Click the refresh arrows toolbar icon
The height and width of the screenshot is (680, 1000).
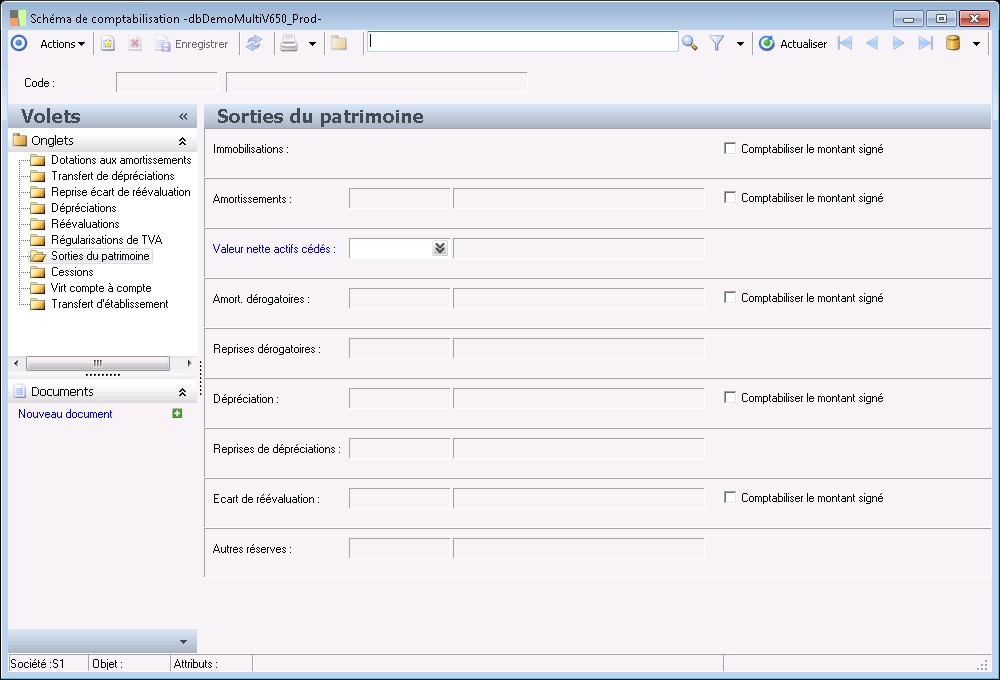pyautogui.click(x=254, y=43)
